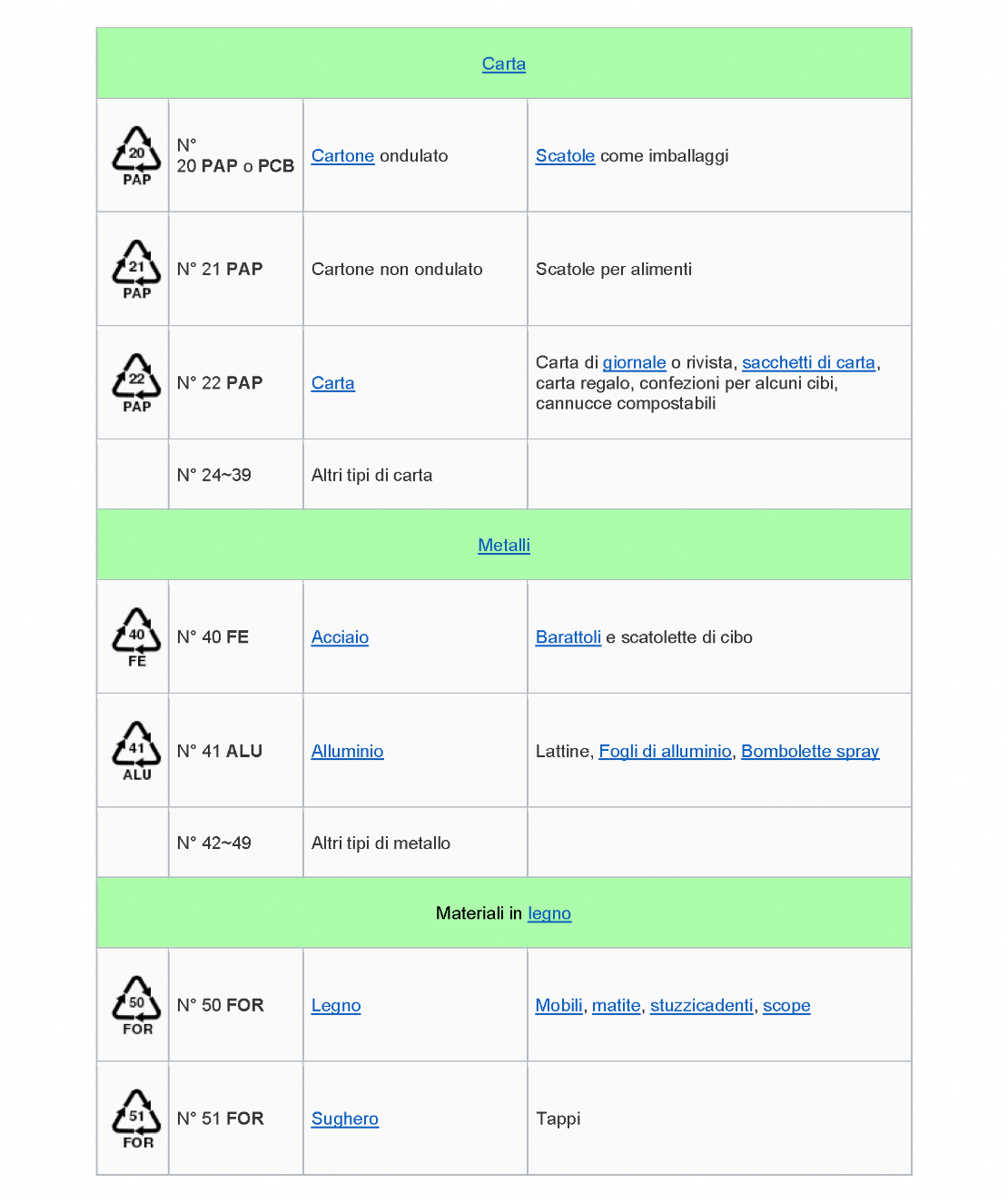Open the Acciaio link
1008x1203 pixels.
click(340, 637)
